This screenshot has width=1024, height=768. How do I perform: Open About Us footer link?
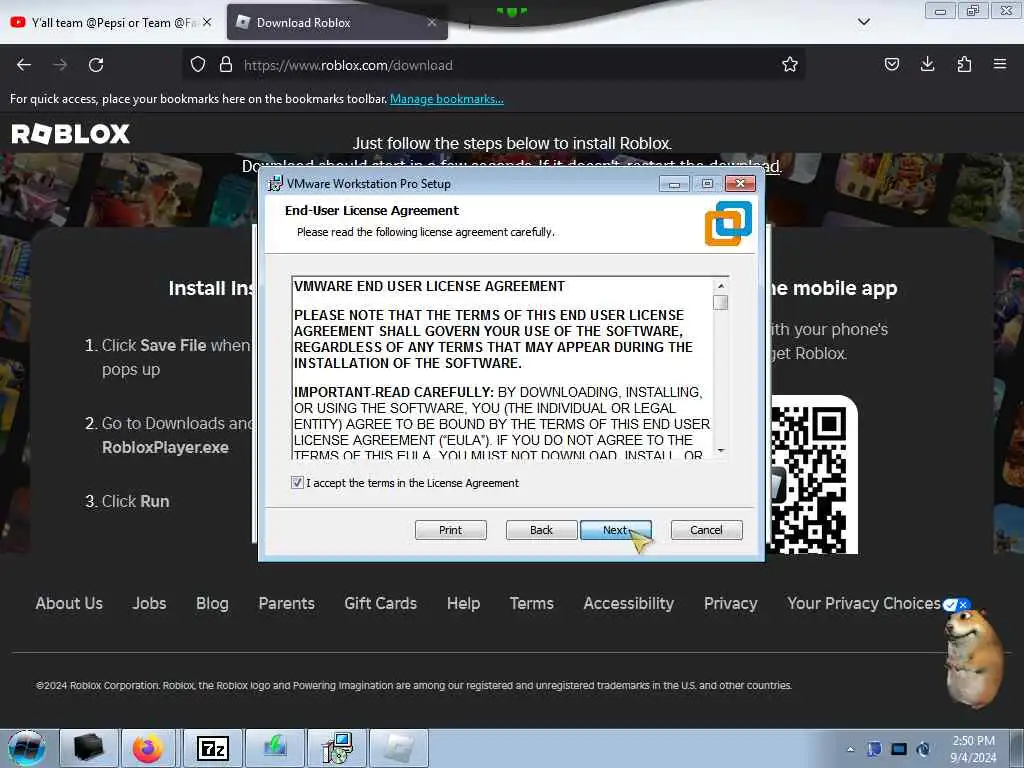point(69,603)
